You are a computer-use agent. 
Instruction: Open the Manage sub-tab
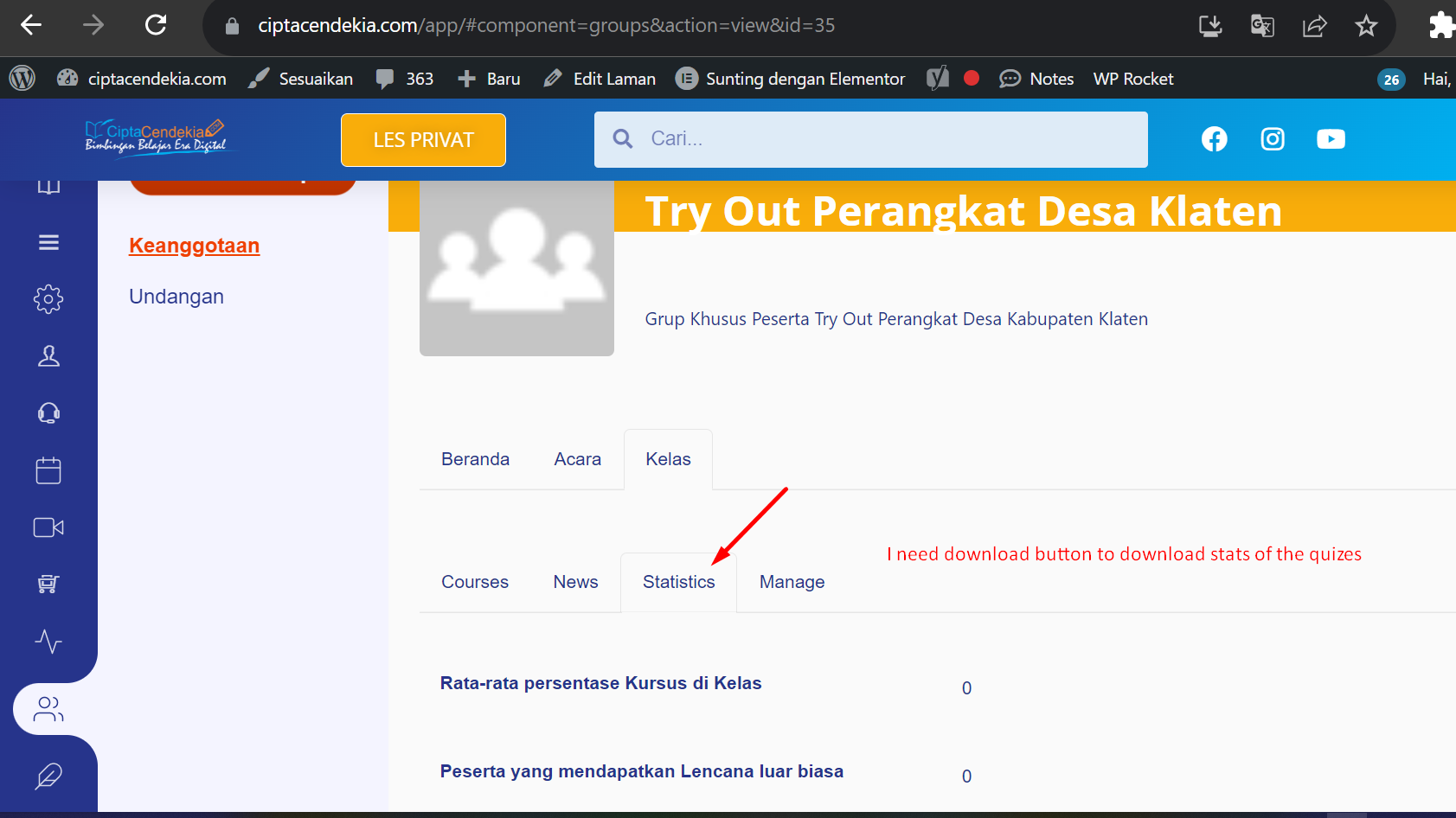pyautogui.click(x=792, y=582)
